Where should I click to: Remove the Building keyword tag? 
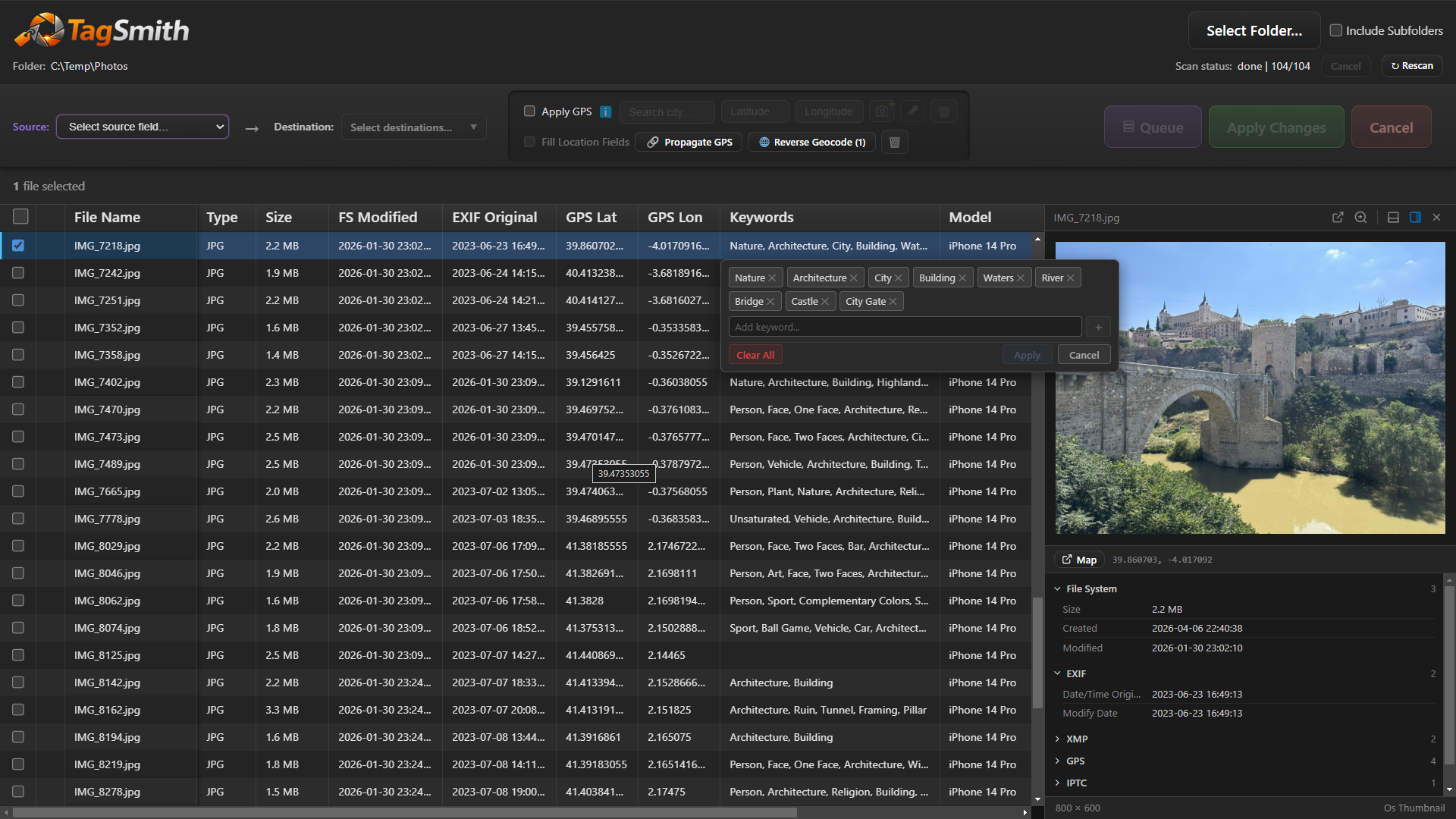pyautogui.click(x=962, y=278)
